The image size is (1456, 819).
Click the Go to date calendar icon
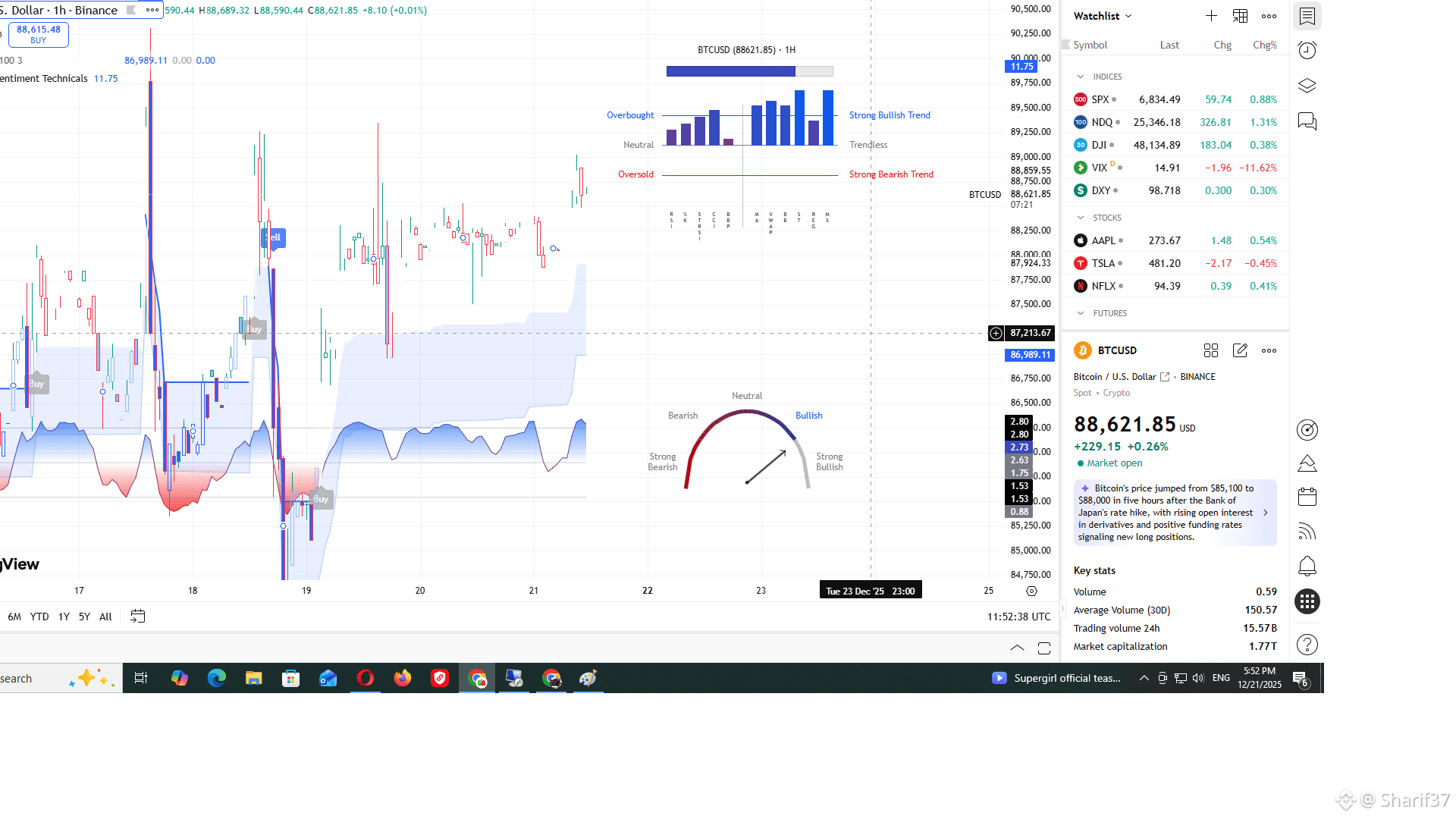click(x=137, y=617)
